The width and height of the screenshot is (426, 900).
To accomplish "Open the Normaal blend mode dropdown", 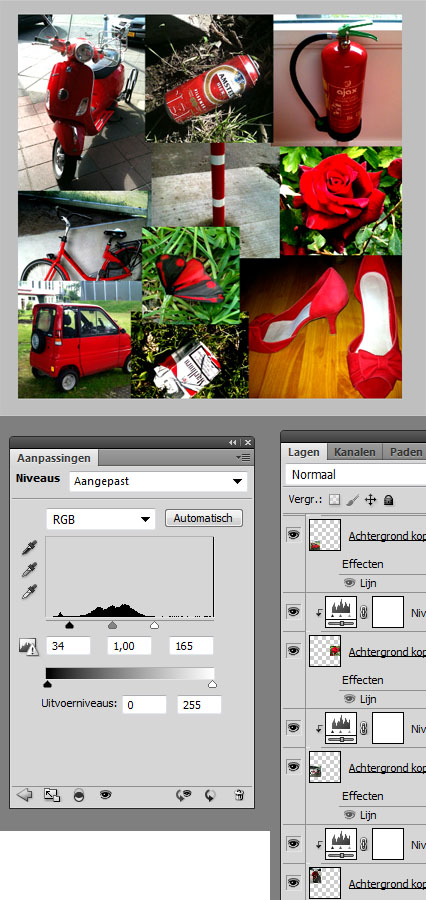I will [x=356, y=475].
